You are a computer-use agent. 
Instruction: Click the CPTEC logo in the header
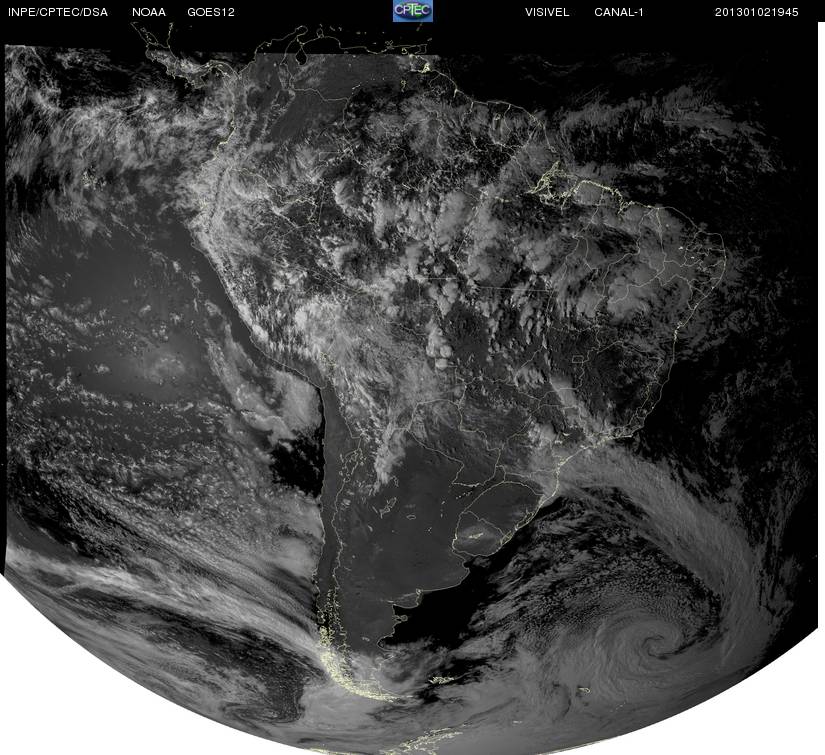tap(413, 11)
